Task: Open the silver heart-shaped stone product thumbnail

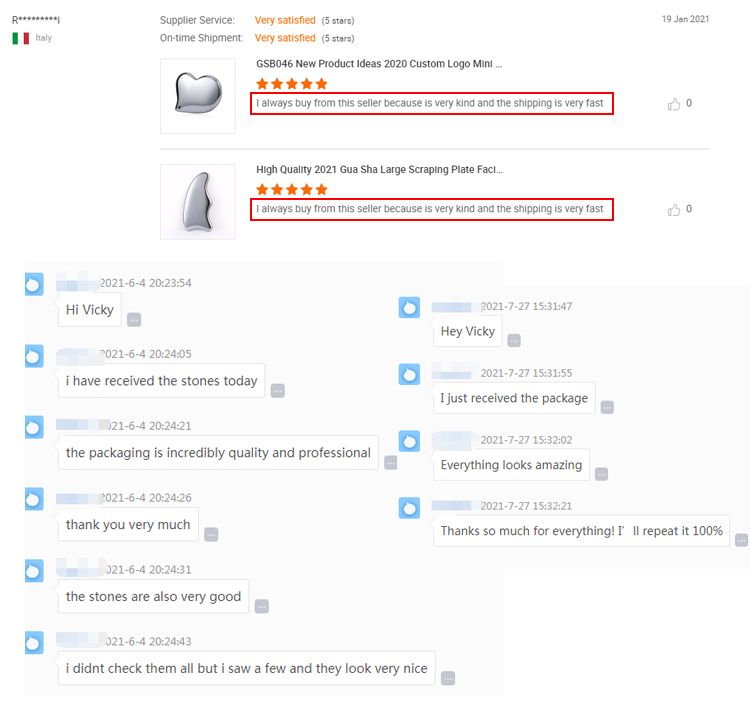Action: [x=198, y=96]
